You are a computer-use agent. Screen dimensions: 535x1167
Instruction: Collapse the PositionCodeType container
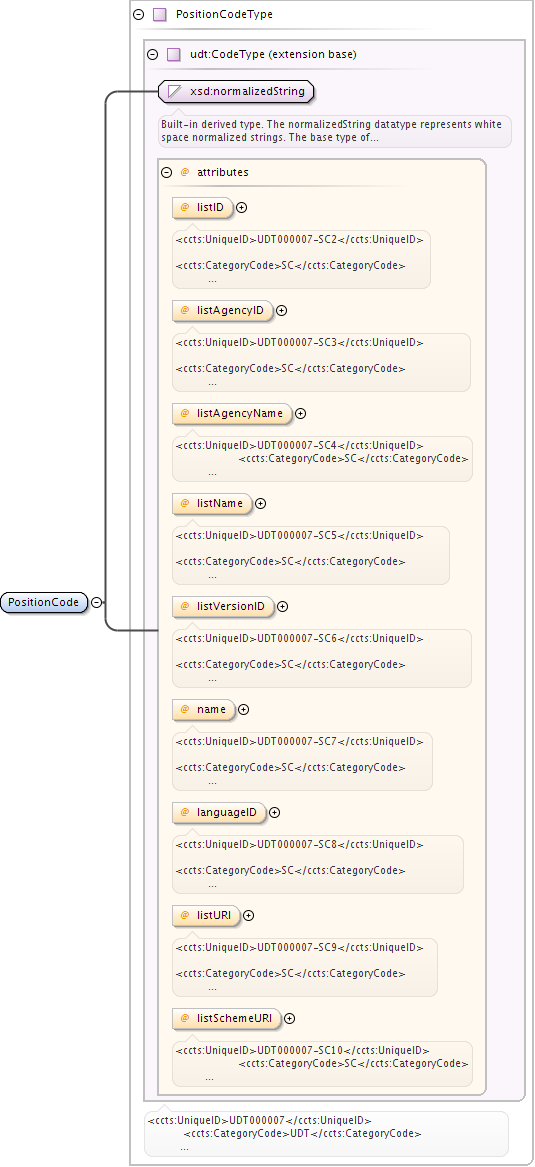point(138,14)
